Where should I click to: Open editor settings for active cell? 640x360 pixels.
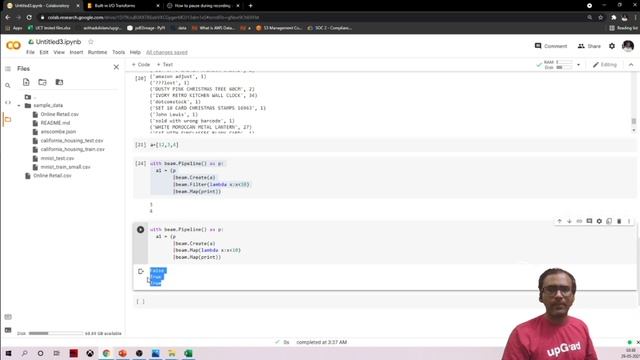click(x=599, y=221)
